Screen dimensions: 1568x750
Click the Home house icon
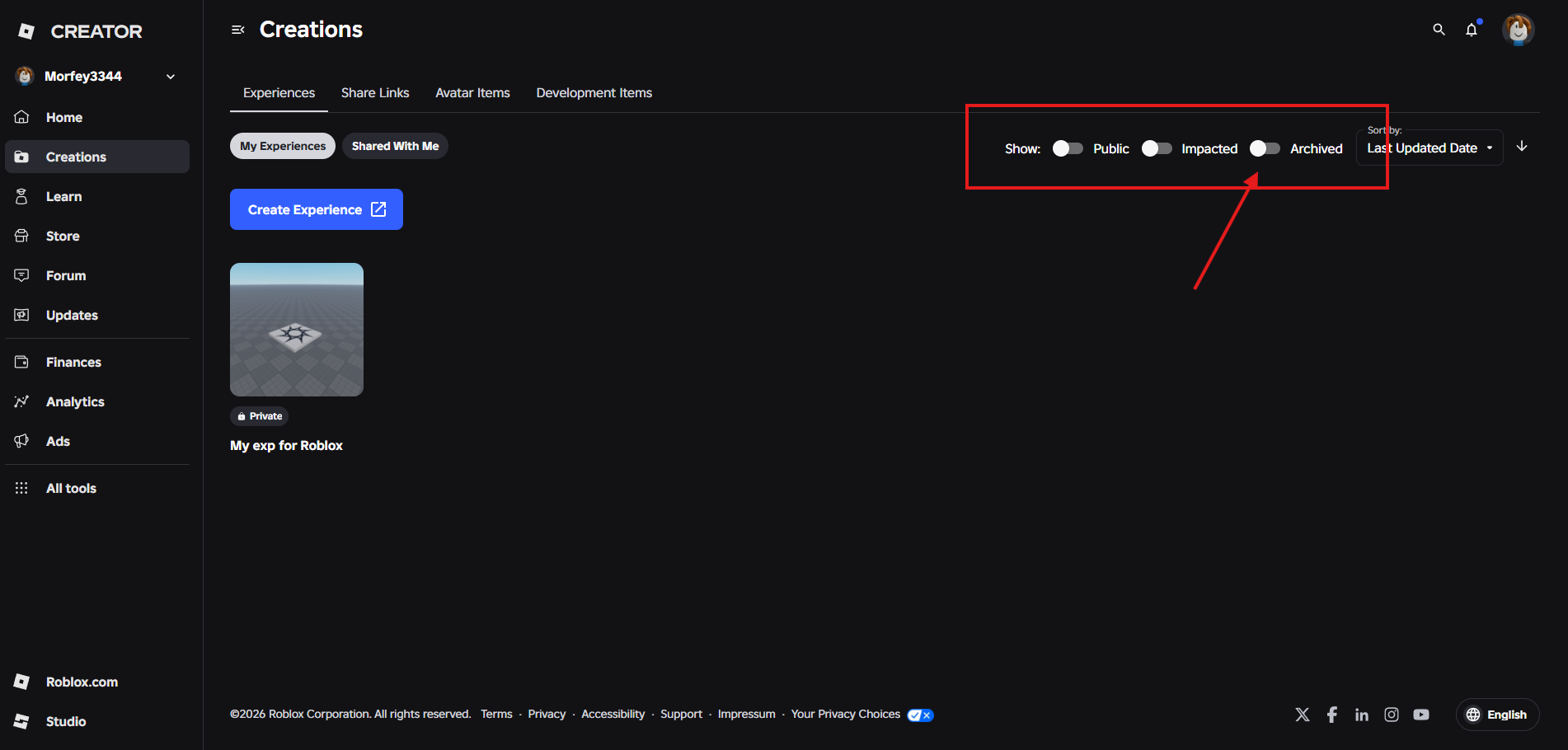[x=22, y=117]
